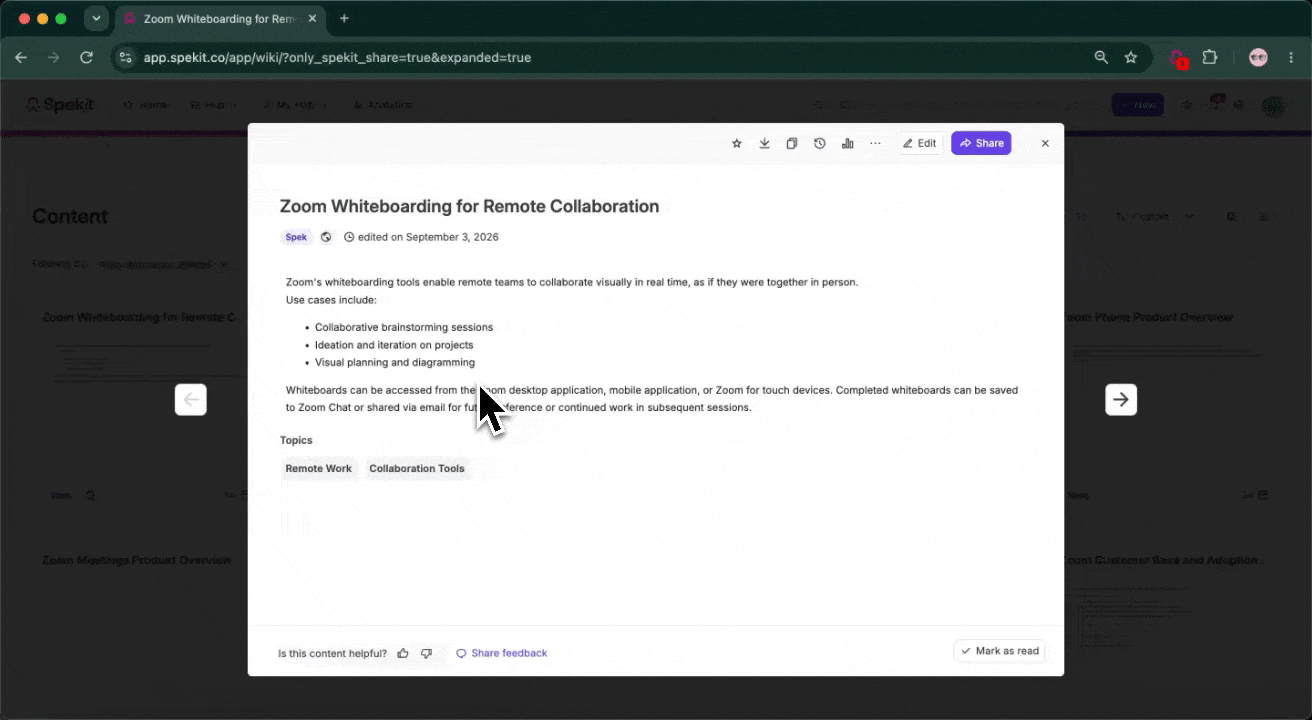Bookmark this page with the star icon
Image resolution: width=1312 pixels, height=720 pixels.
[1131, 58]
